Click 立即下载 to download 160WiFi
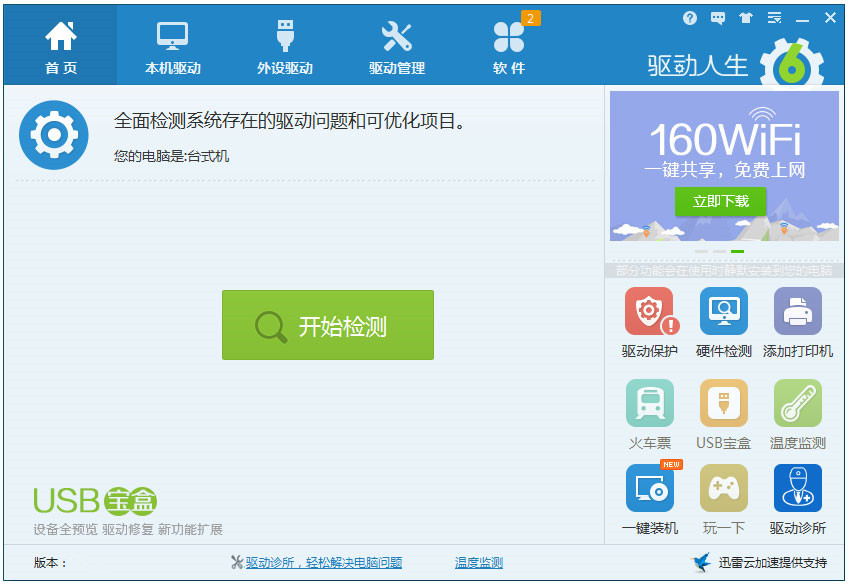Image resolution: width=849 pixels, height=584 pixels. click(721, 202)
